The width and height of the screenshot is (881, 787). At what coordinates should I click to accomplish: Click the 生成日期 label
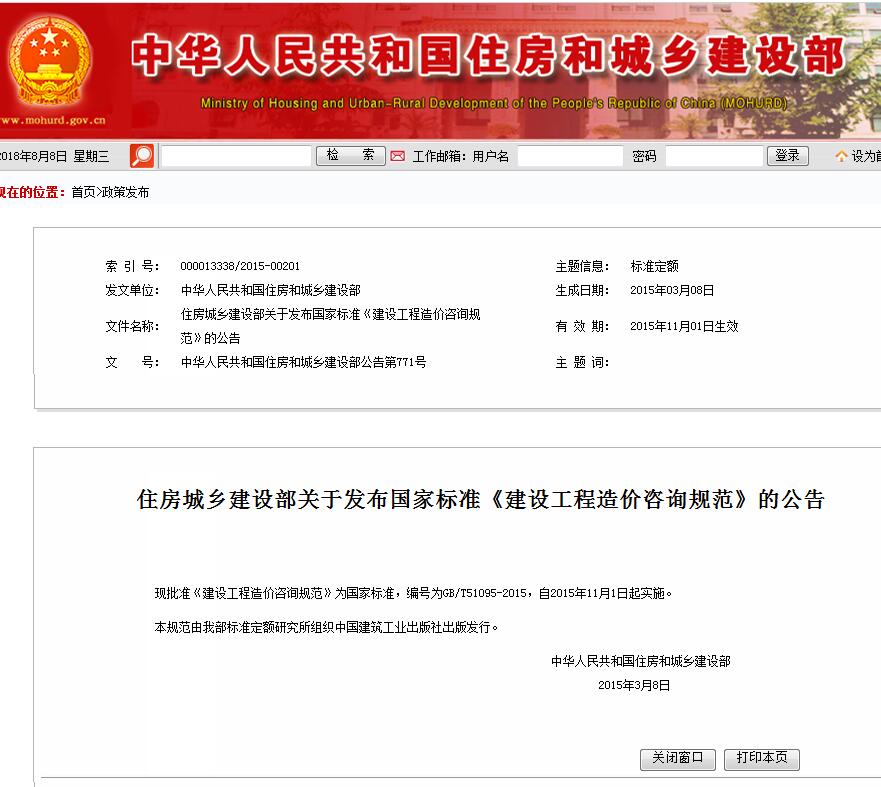(x=582, y=290)
